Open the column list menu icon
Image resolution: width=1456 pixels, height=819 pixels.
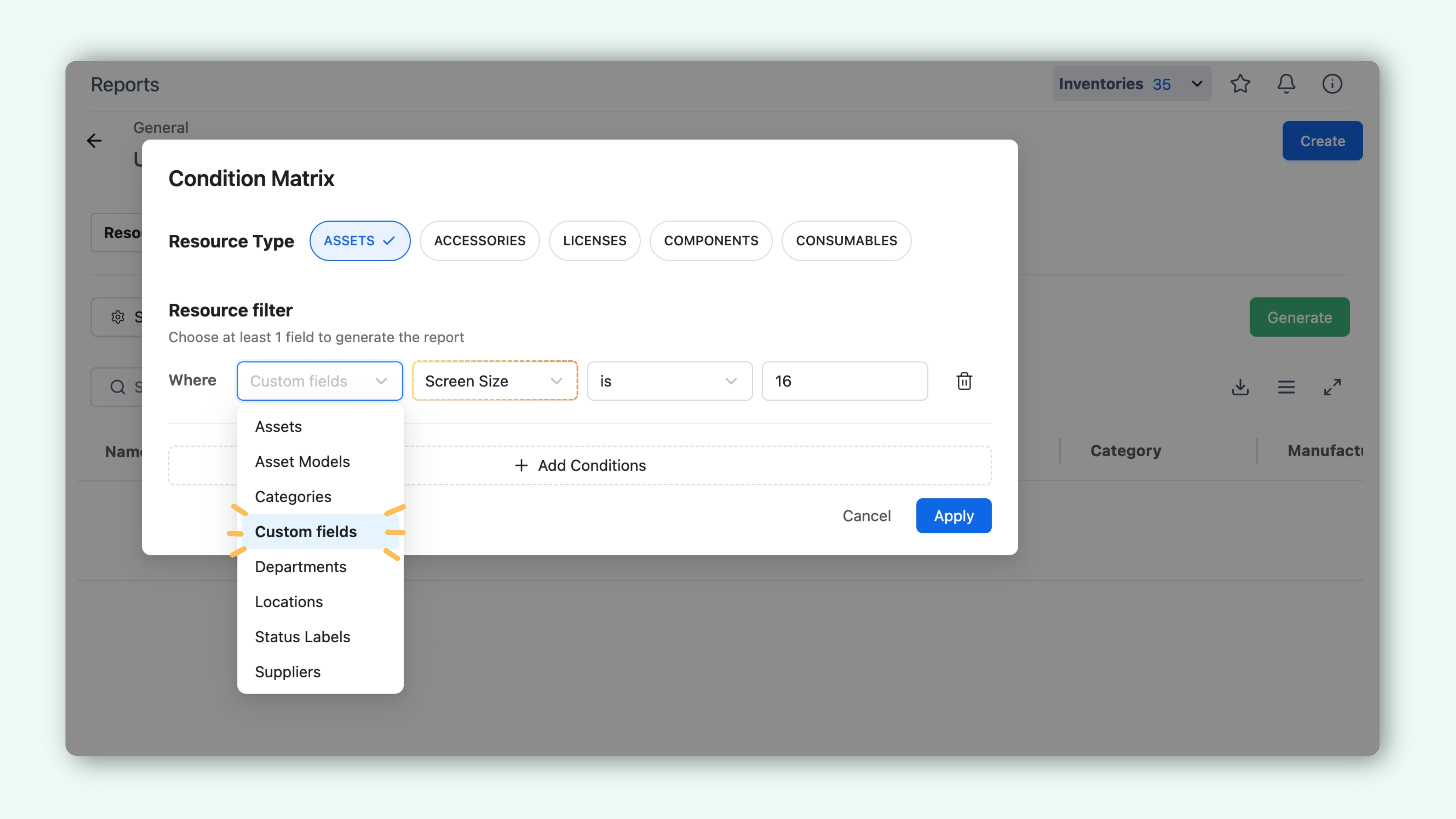(x=1286, y=387)
